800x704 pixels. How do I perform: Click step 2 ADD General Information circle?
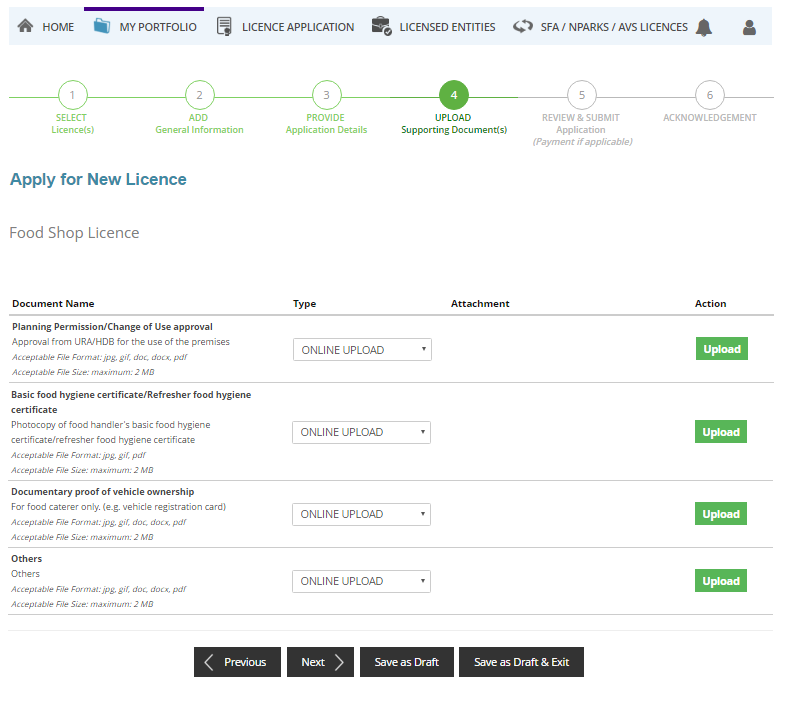(x=199, y=95)
